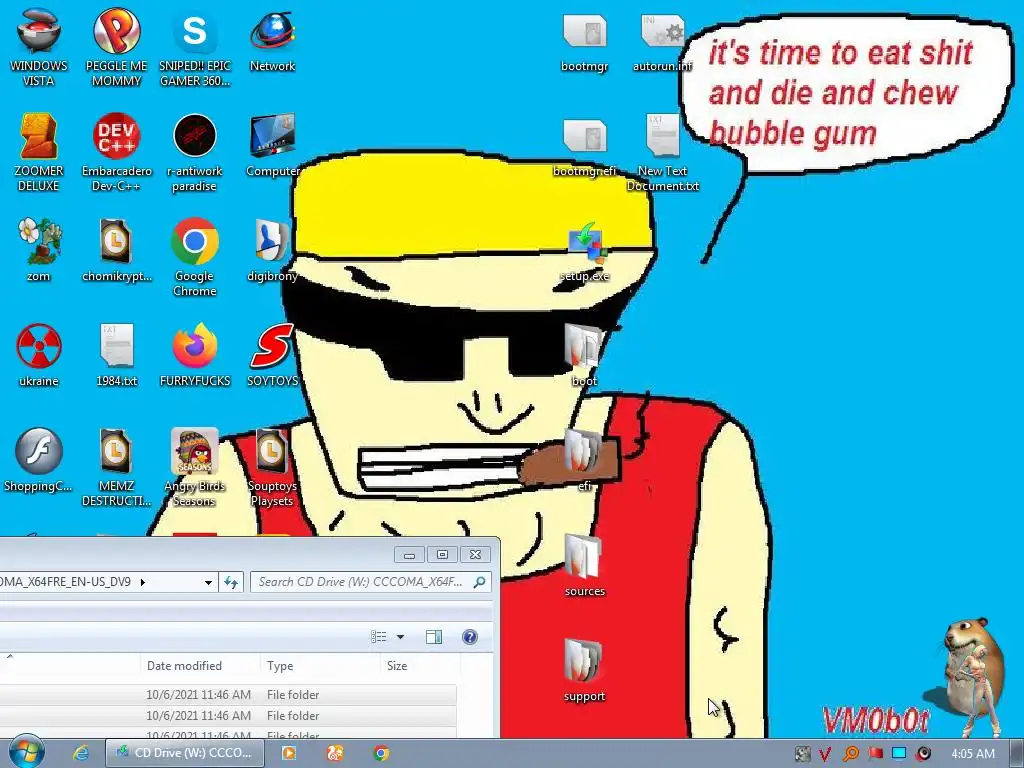The image size is (1024, 768).
Task: Select the sources folder on desktop
Action: point(584,566)
